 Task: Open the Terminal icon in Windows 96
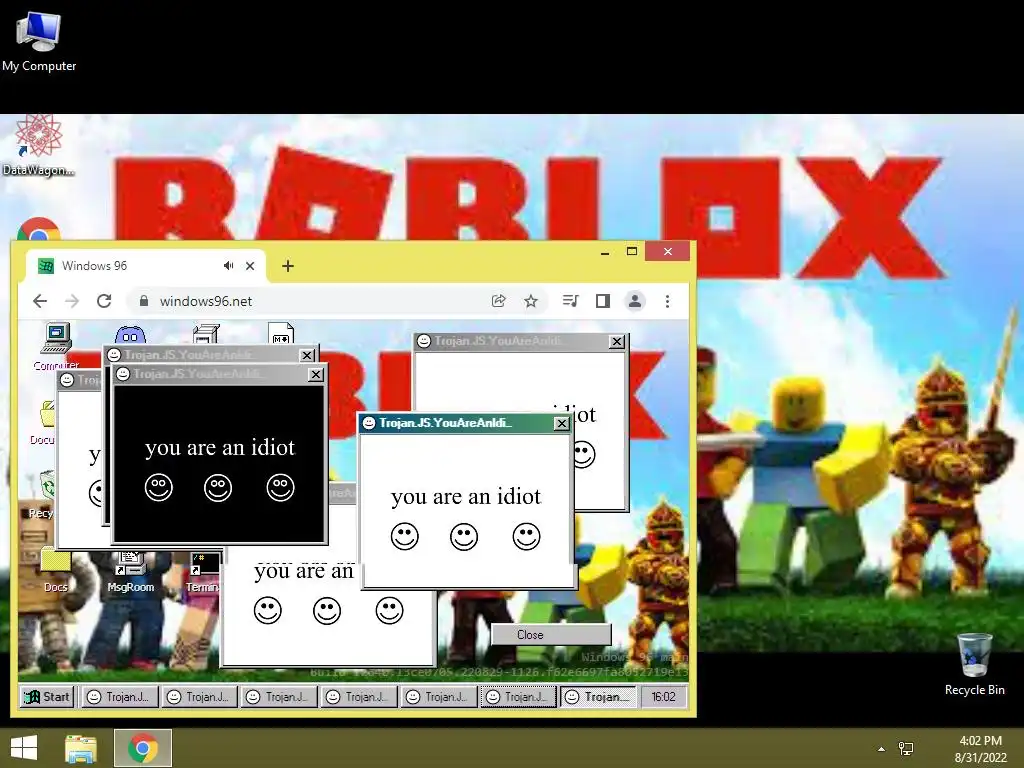[202, 573]
